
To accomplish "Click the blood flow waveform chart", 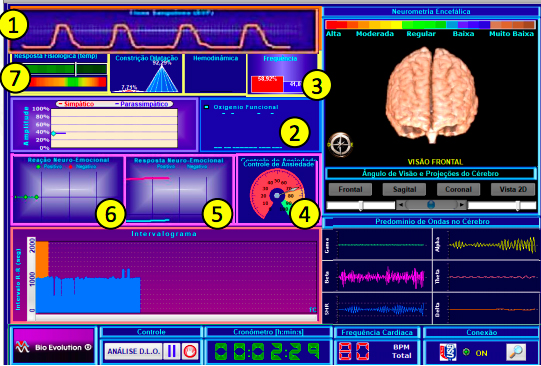I will [x=163, y=31].
